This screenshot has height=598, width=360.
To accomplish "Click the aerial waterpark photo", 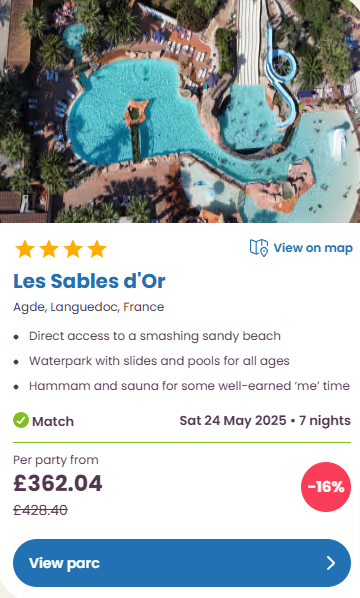I will pos(180,111).
